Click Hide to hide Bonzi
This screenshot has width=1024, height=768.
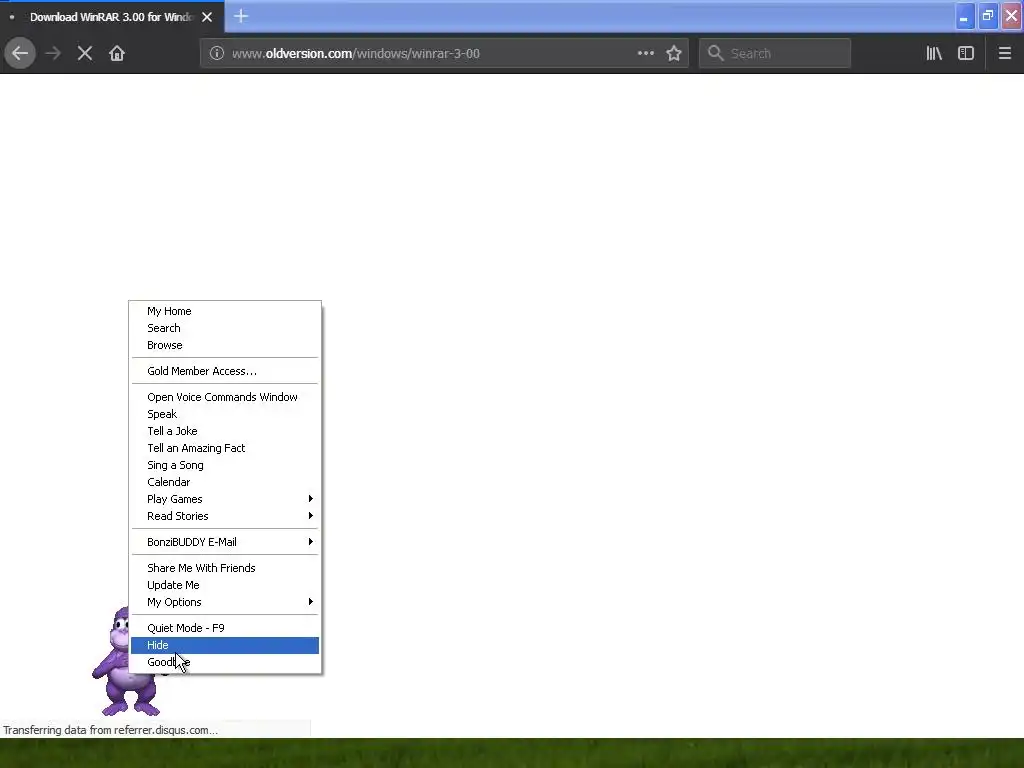coord(225,645)
